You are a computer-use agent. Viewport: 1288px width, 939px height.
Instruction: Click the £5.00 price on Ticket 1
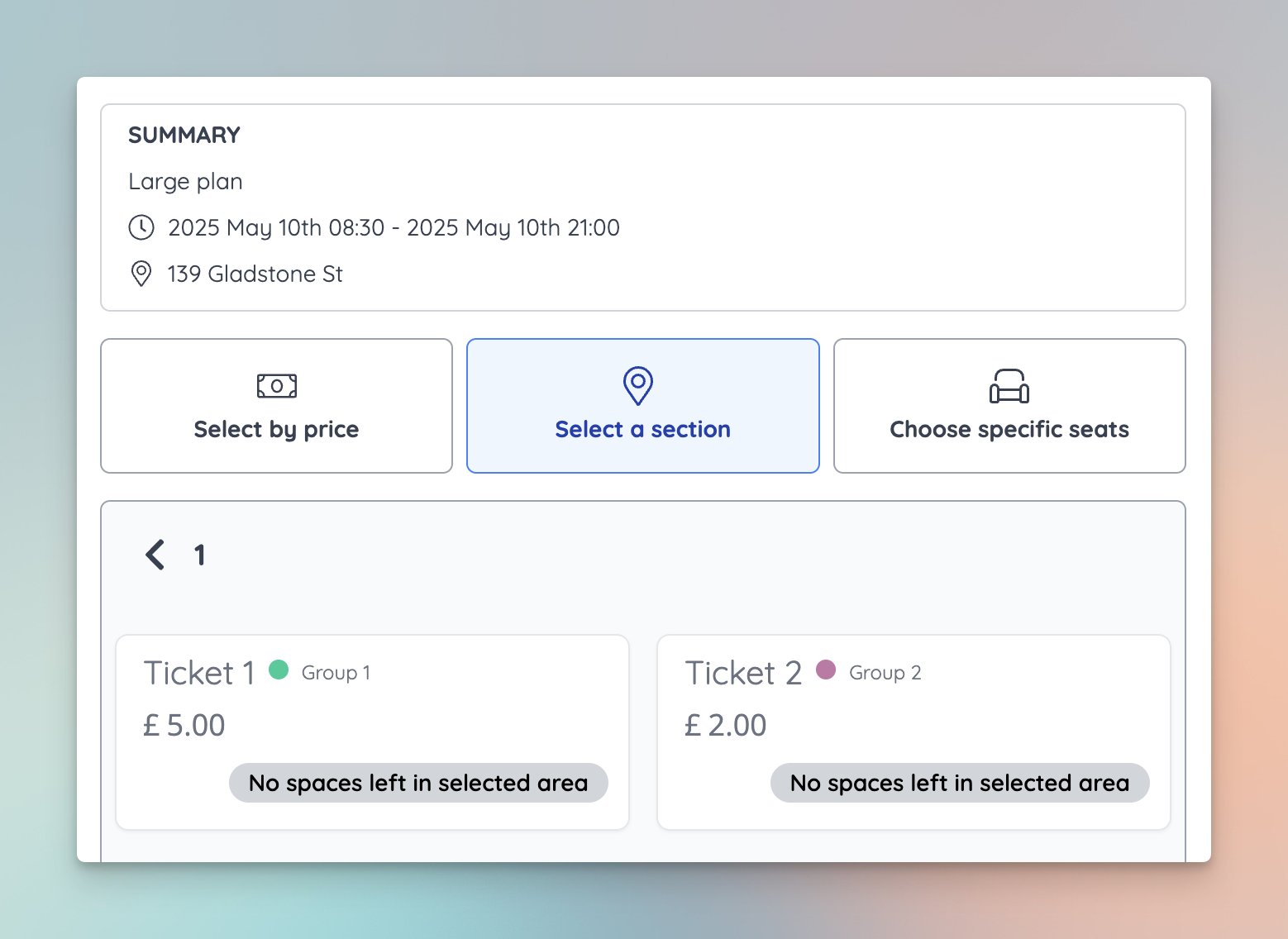pos(184,724)
